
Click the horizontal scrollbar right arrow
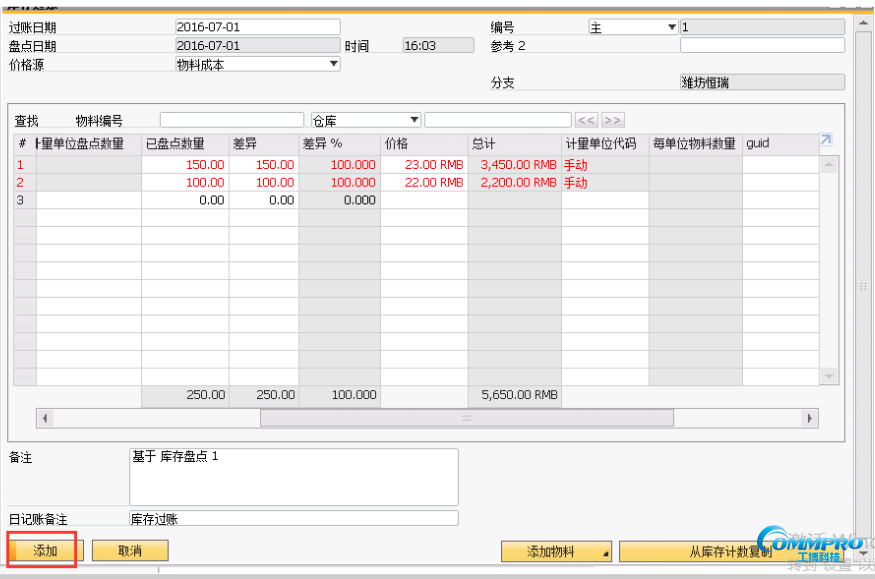tap(810, 418)
